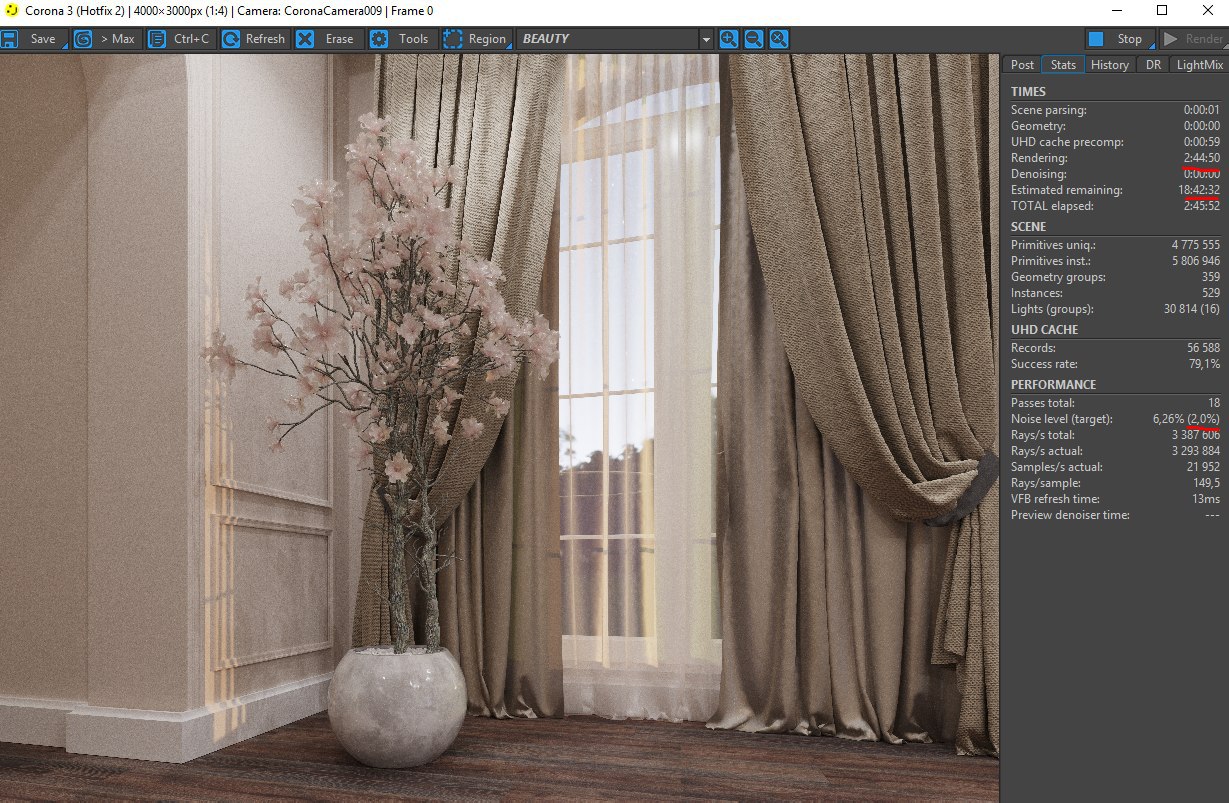Switch to the LightMix tab

pyautogui.click(x=1199, y=64)
